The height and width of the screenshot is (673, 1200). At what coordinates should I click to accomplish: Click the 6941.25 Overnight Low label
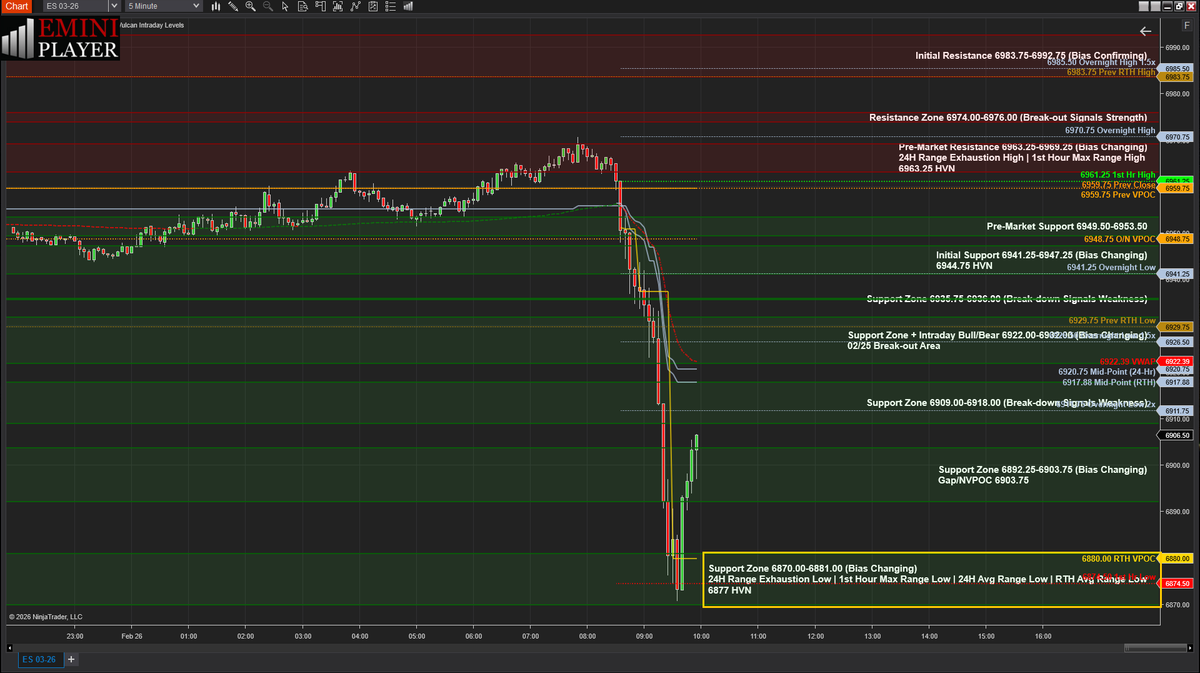point(1111,267)
